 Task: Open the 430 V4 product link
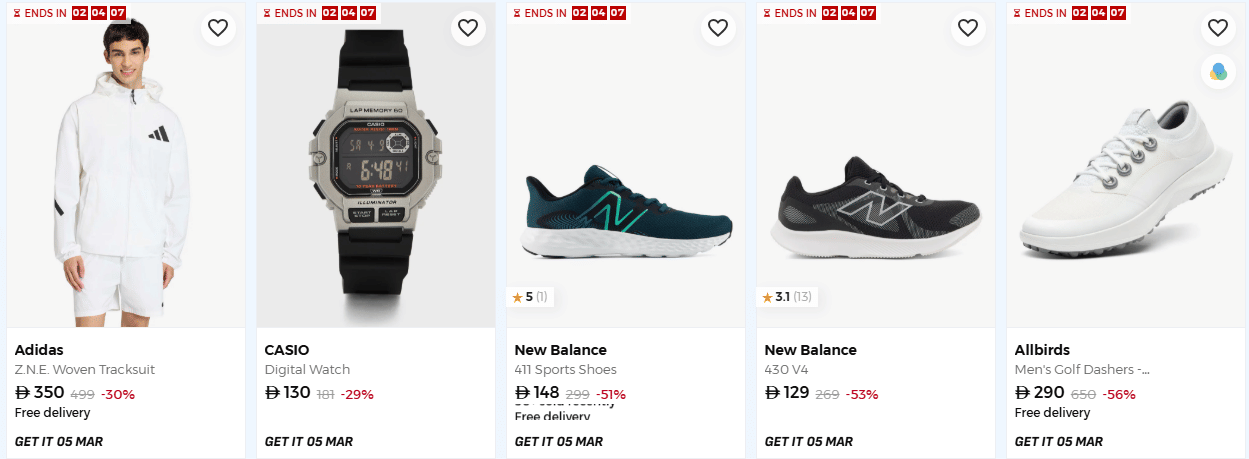click(787, 370)
